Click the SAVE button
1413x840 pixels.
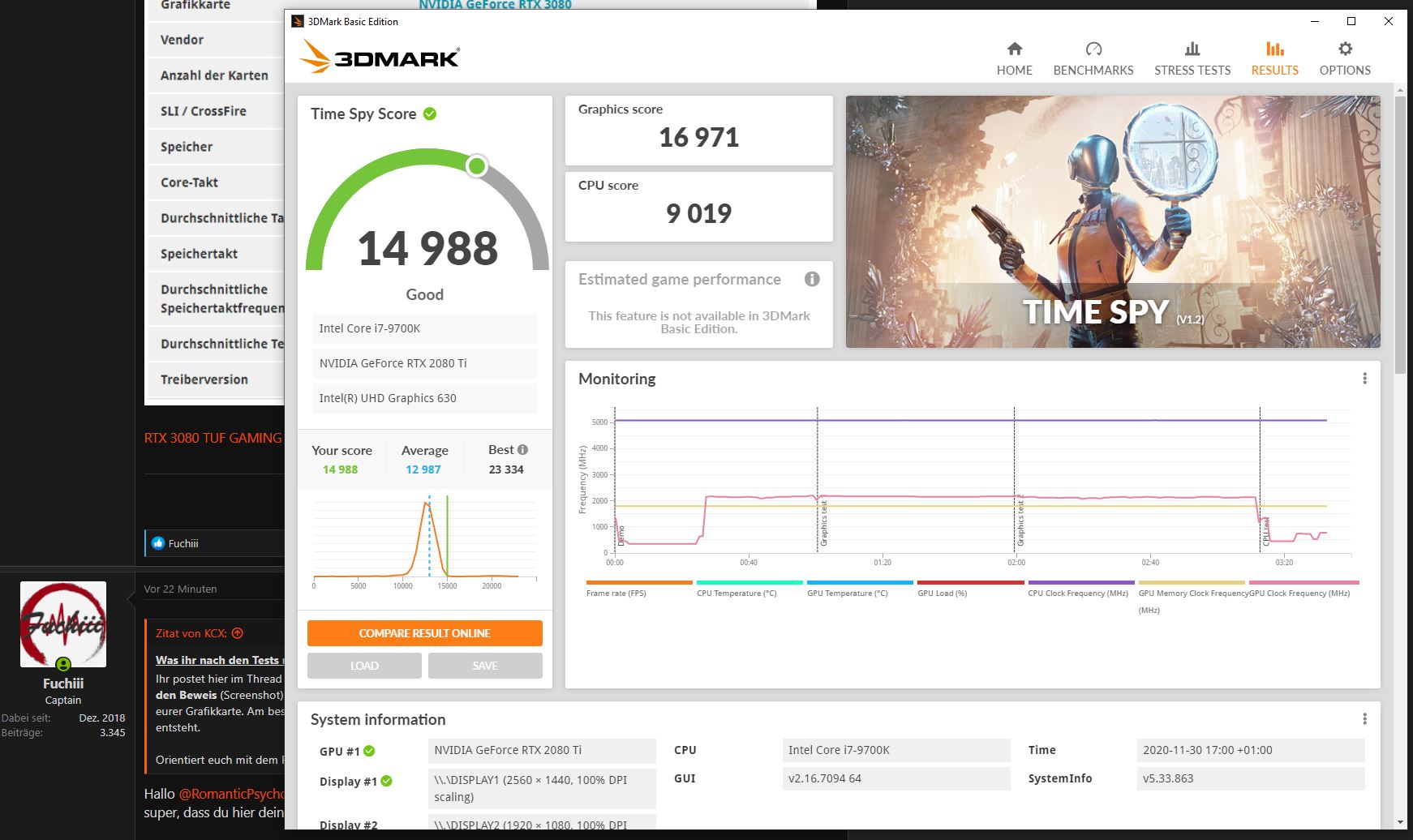click(x=485, y=666)
